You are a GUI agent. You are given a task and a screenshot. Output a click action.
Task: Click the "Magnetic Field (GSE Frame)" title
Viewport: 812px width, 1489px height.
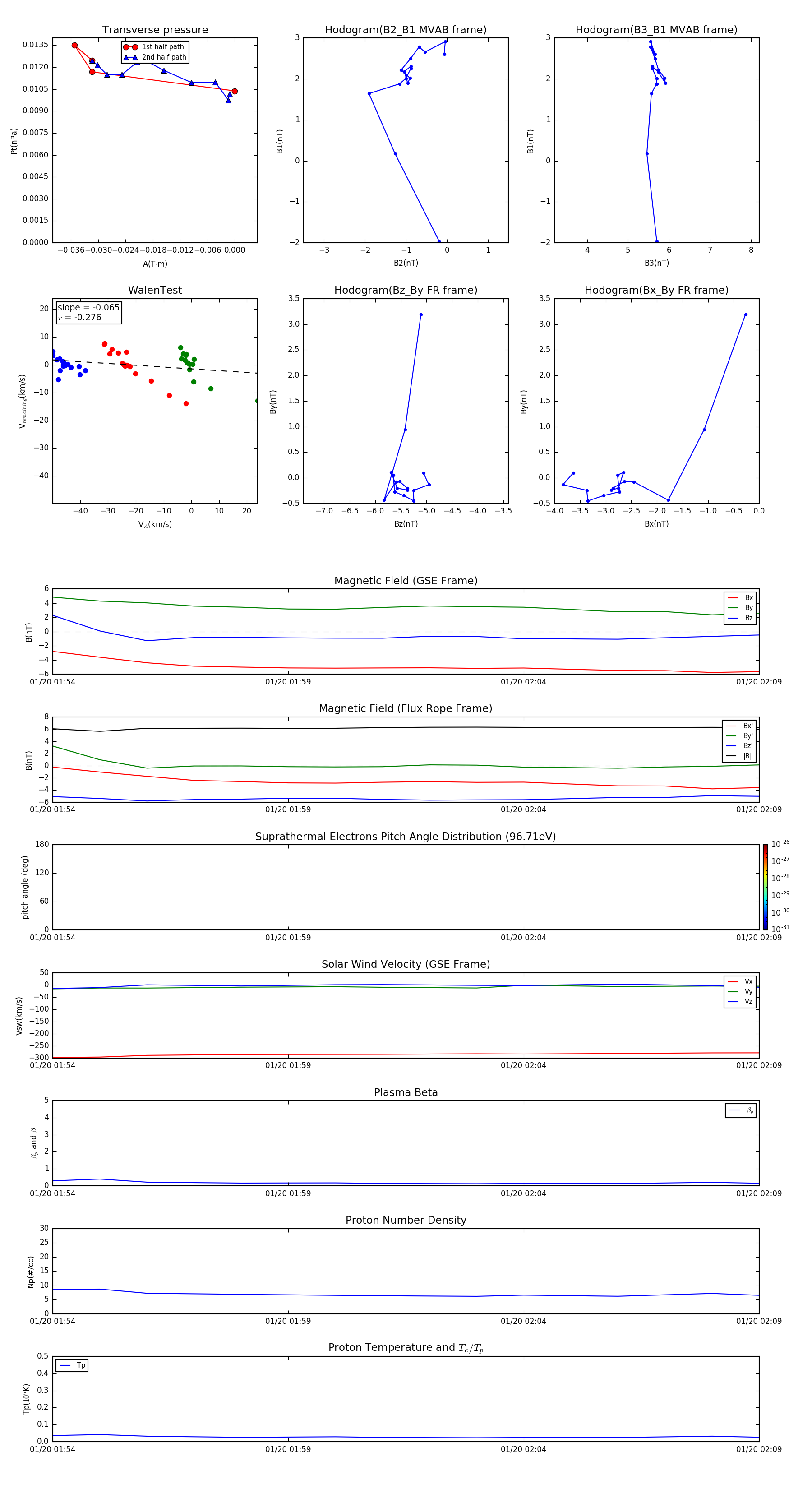point(406,581)
